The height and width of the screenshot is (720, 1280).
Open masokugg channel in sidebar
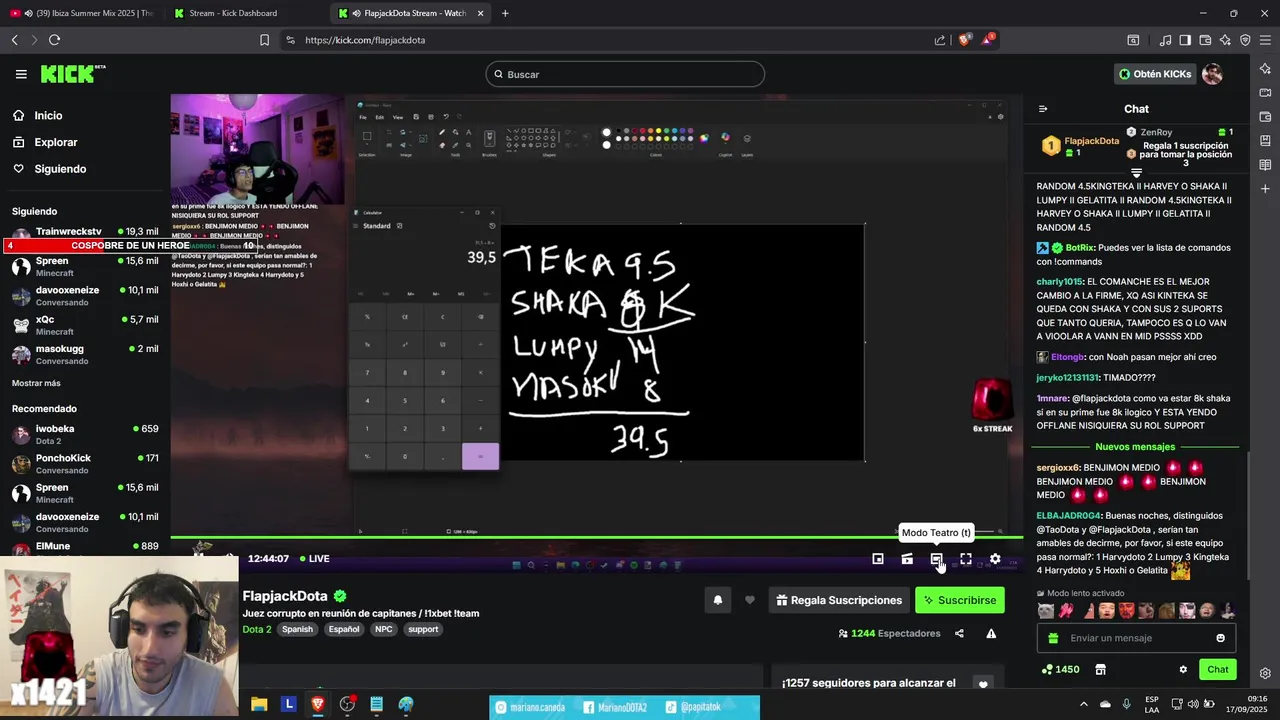(84, 354)
